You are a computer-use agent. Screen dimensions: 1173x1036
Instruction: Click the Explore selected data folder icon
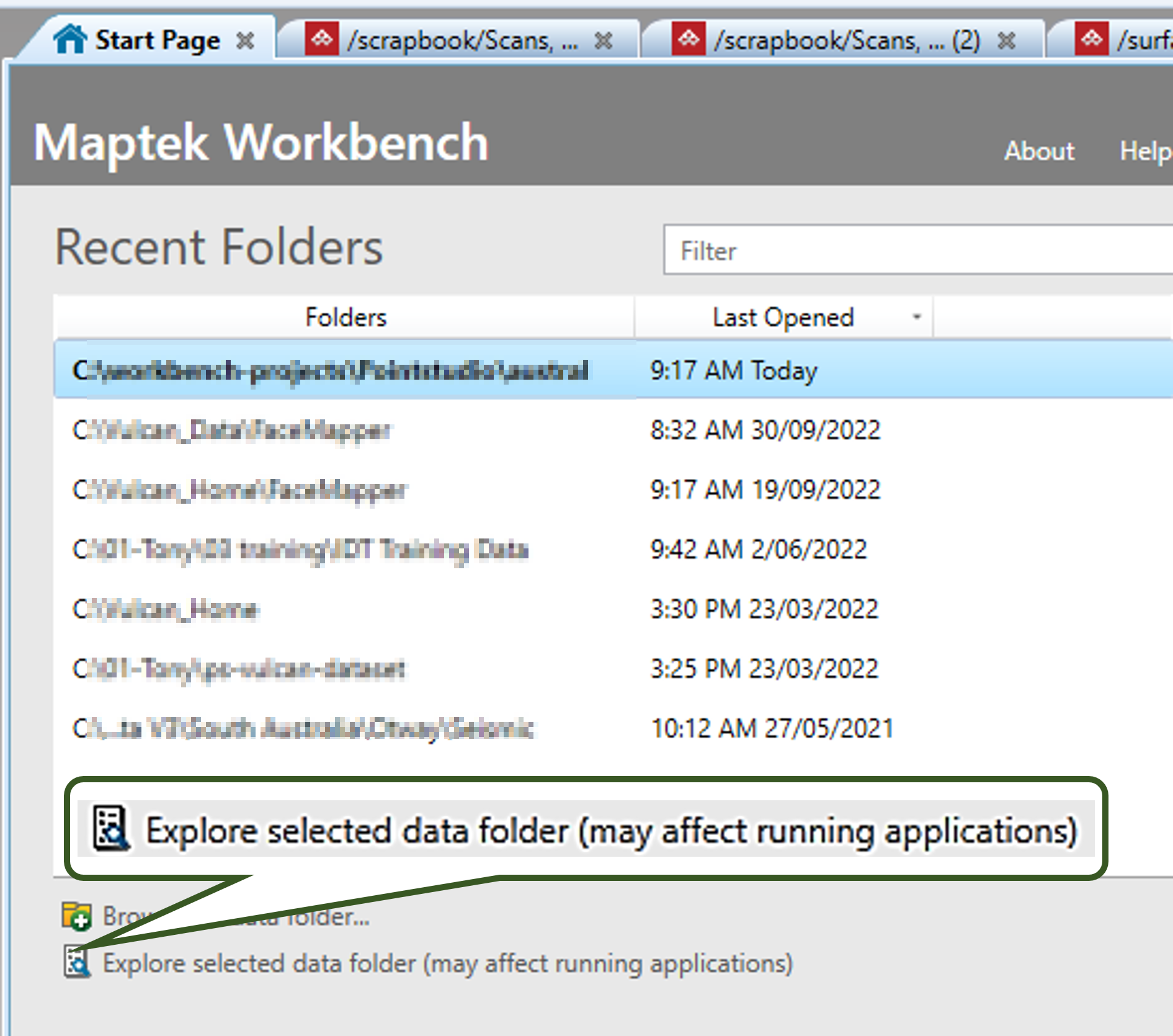click(77, 962)
